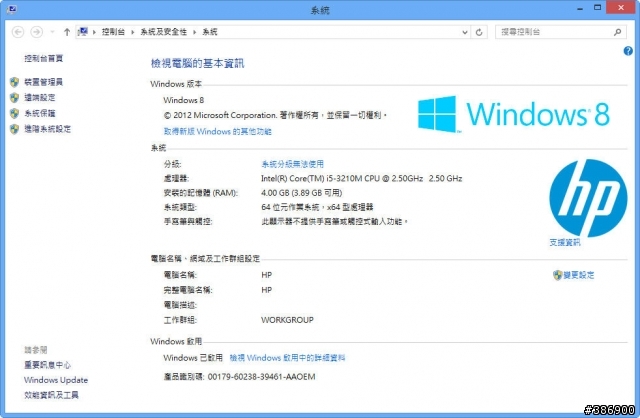
Task: Select 系統及安全性 breadcrumb item
Action: point(163,32)
